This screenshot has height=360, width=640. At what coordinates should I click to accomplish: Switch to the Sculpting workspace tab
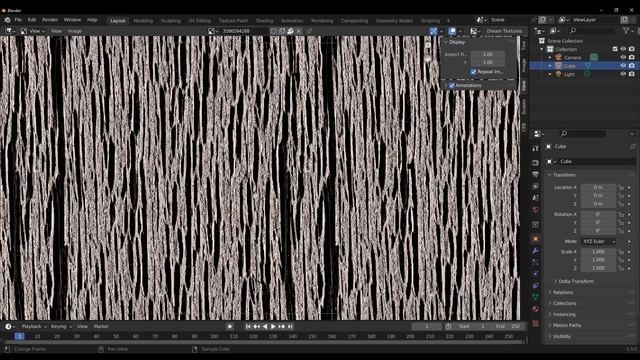(171, 20)
